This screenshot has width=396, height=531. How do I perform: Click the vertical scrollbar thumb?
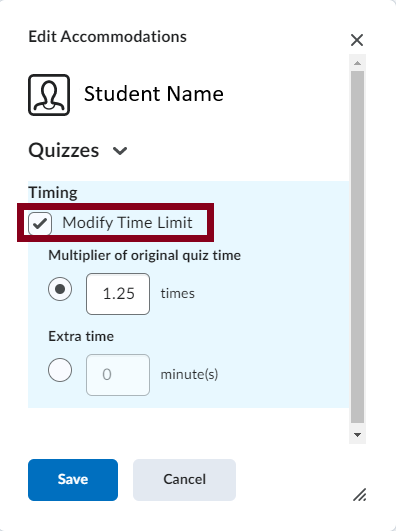tap(357, 247)
